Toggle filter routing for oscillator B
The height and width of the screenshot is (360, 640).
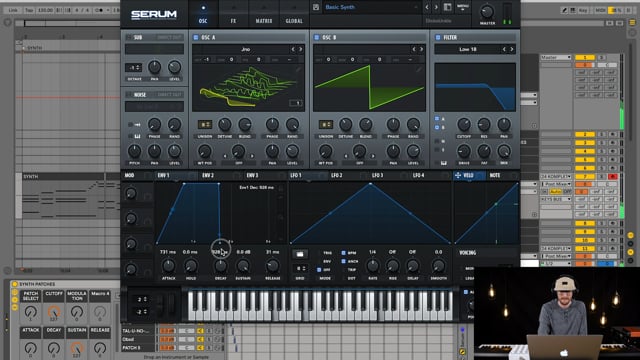coord(437,127)
